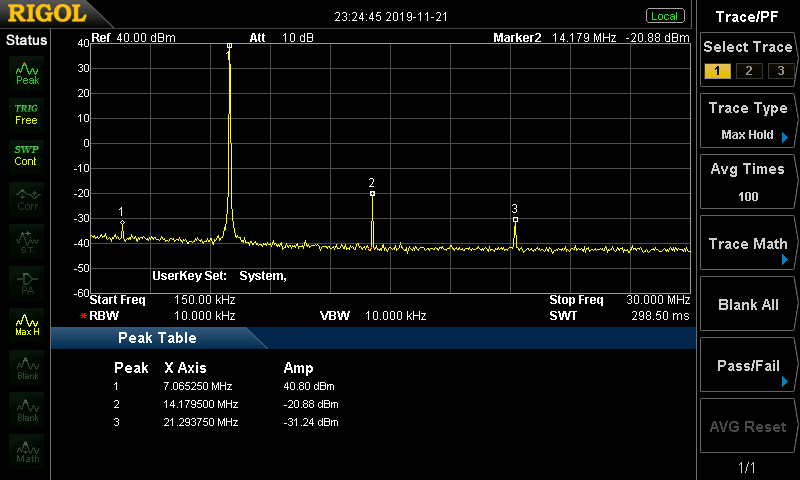
Task: Click the TRIG Free status icon
Action: tap(26, 113)
